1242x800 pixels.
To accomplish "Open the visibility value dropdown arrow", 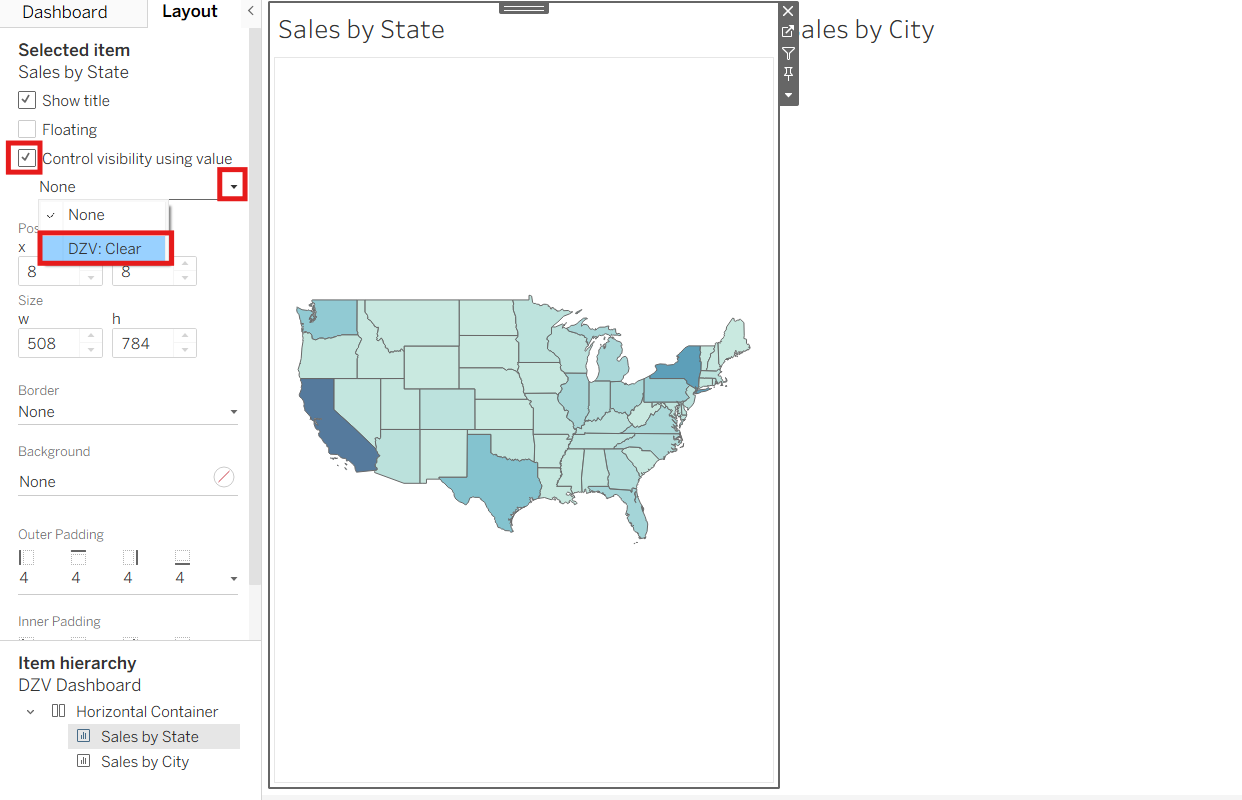I will click(x=233, y=186).
